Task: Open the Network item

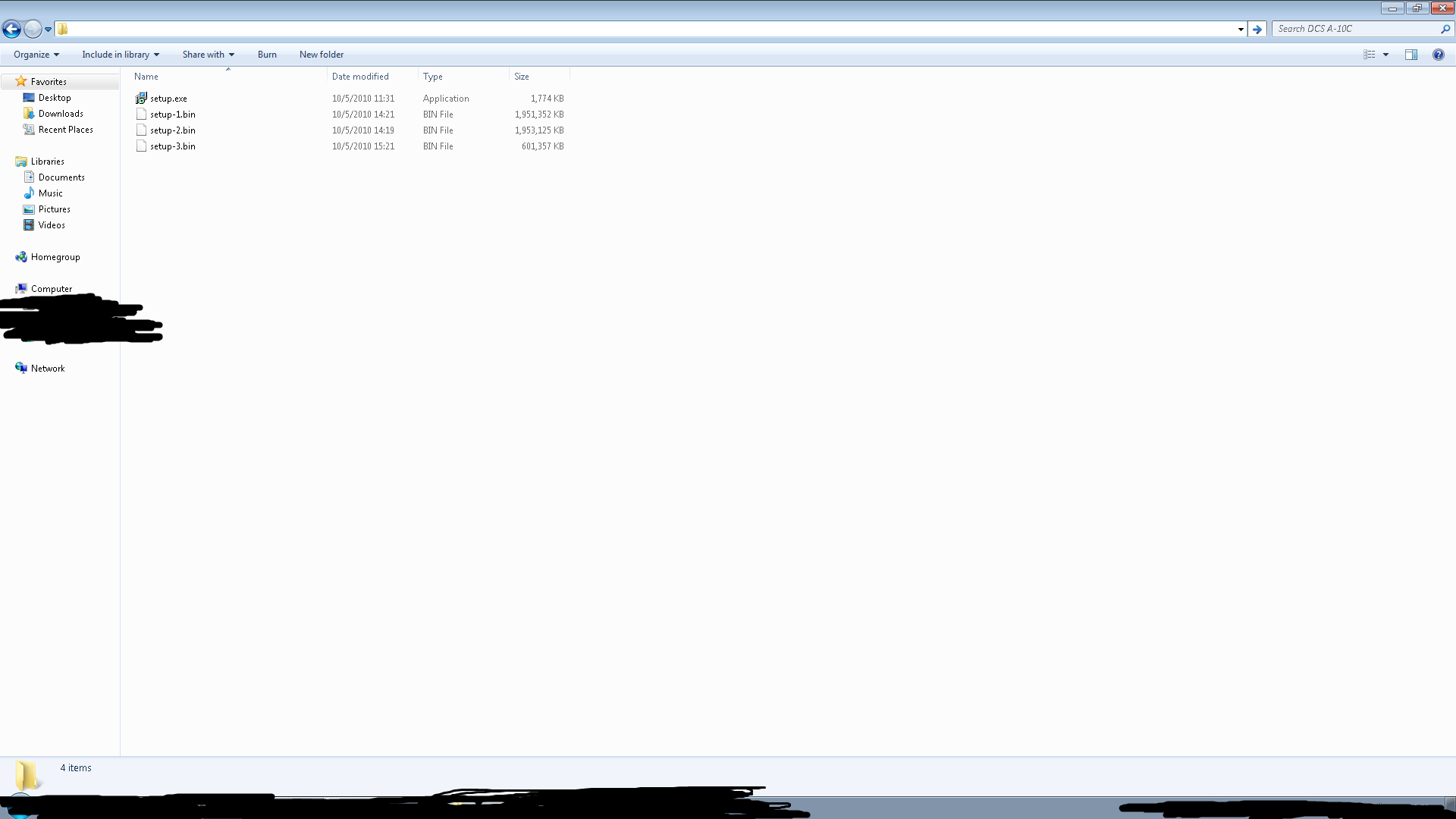Action: coord(48,368)
